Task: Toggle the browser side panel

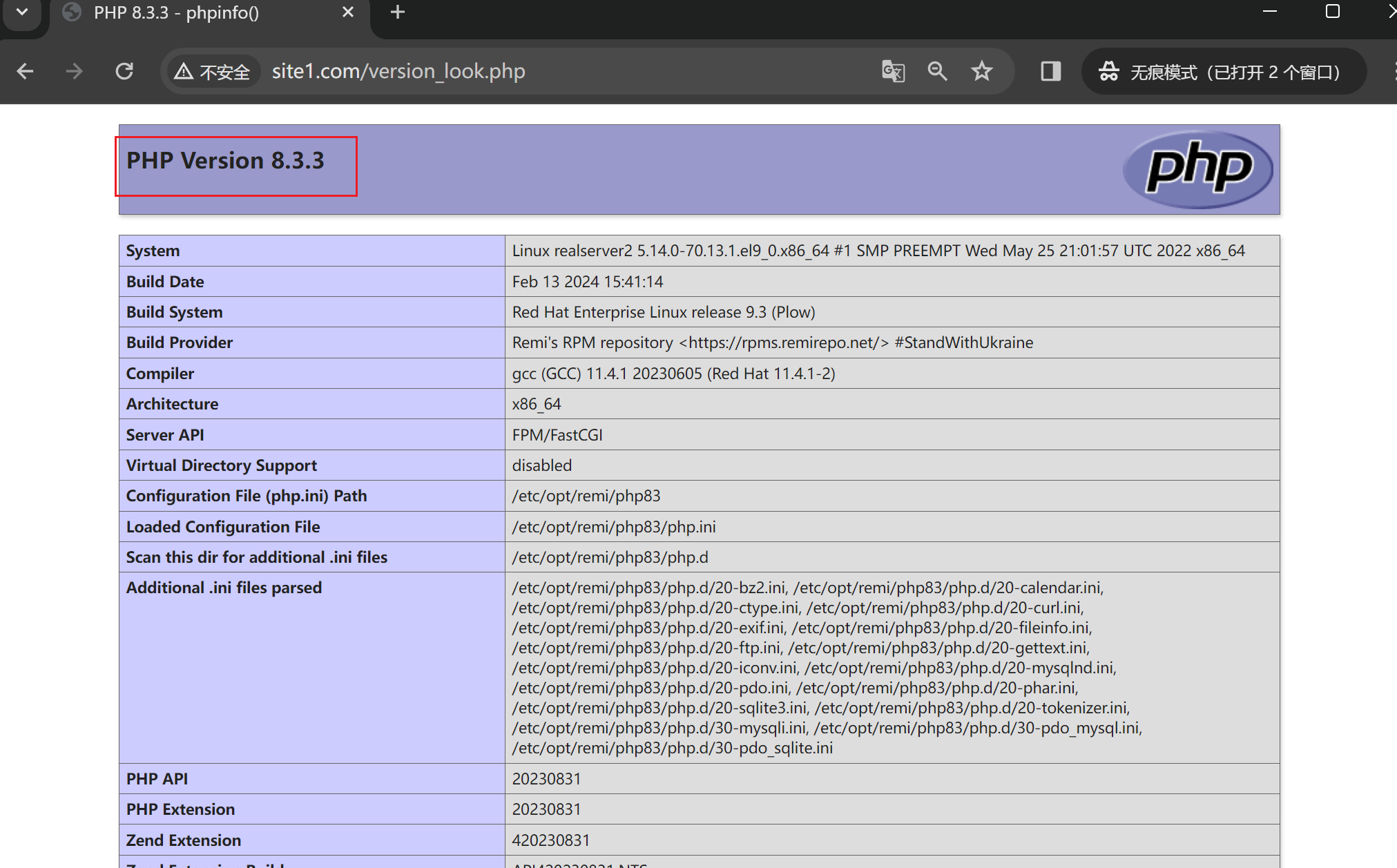Action: (x=1050, y=71)
